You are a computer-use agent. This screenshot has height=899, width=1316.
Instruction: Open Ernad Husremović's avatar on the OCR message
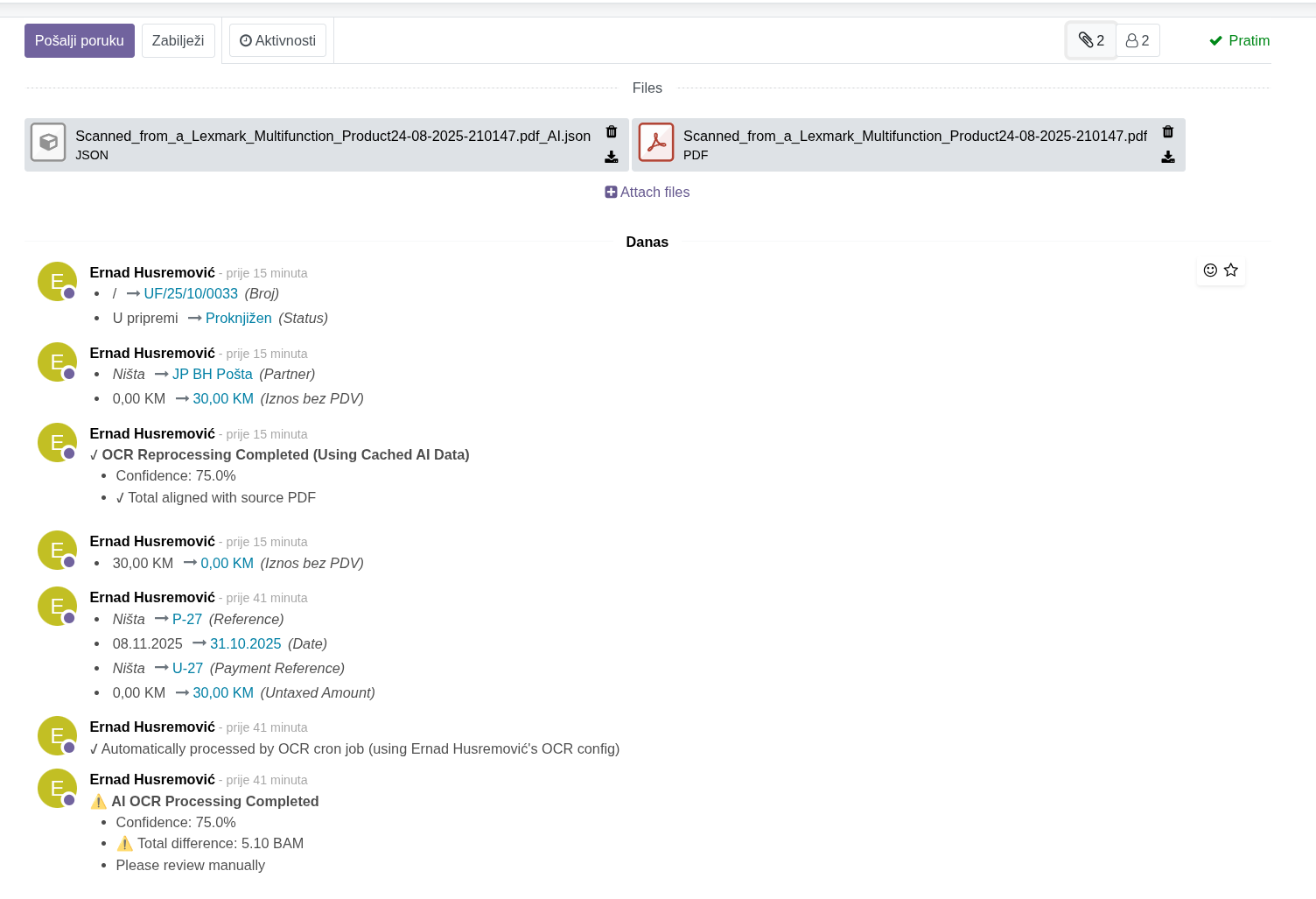(x=57, y=442)
